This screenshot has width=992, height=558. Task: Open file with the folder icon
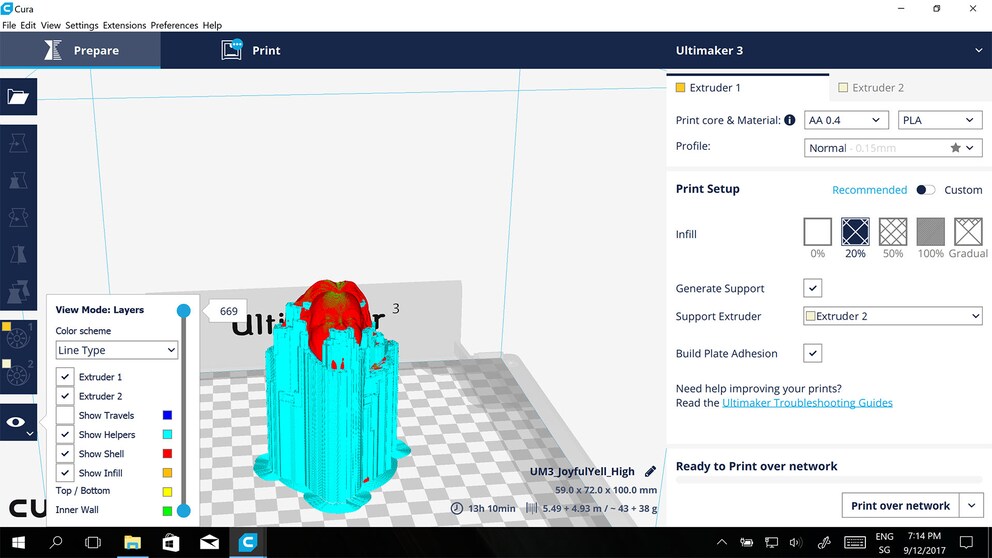click(x=18, y=97)
